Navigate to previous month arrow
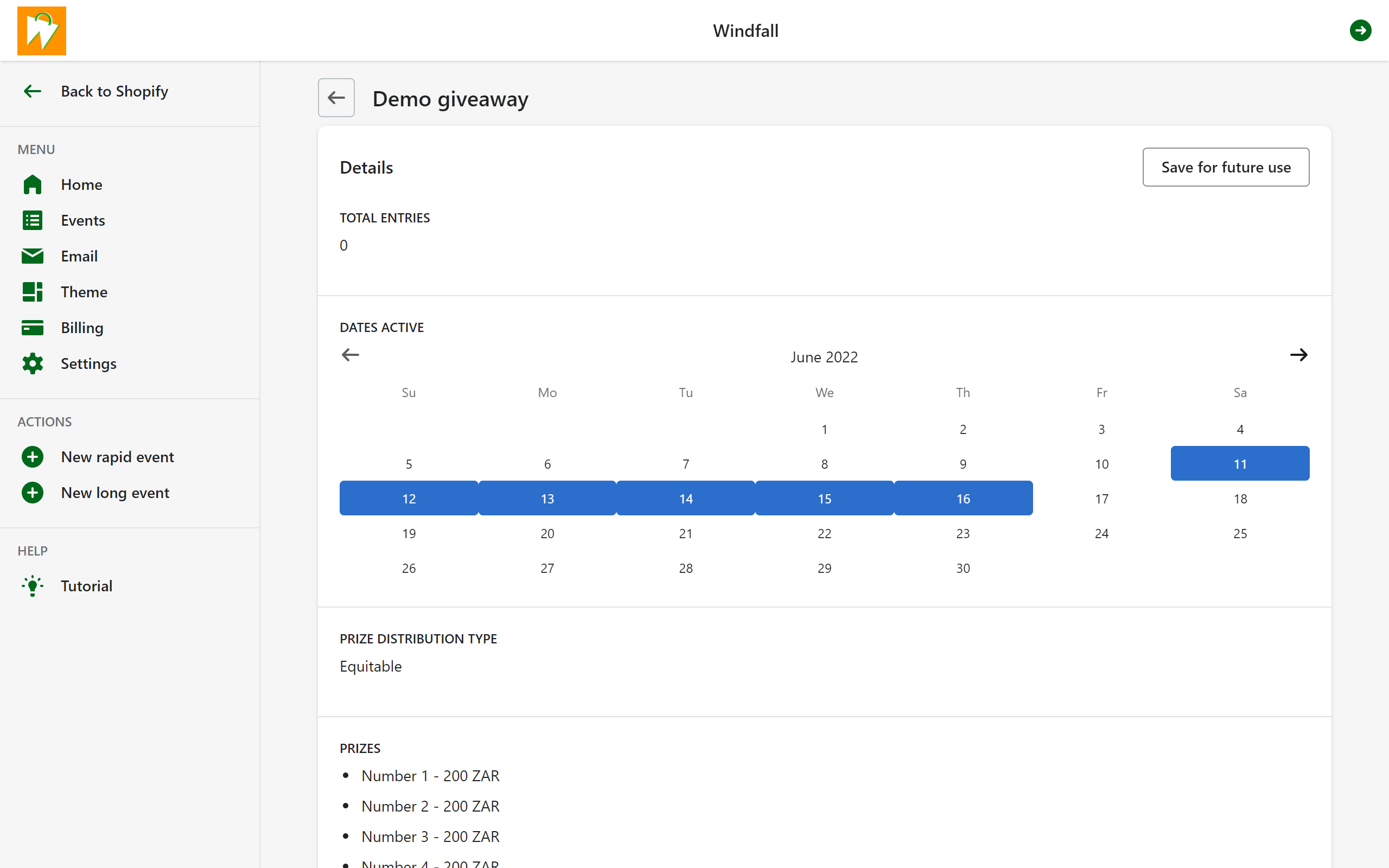 pyautogui.click(x=350, y=354)
